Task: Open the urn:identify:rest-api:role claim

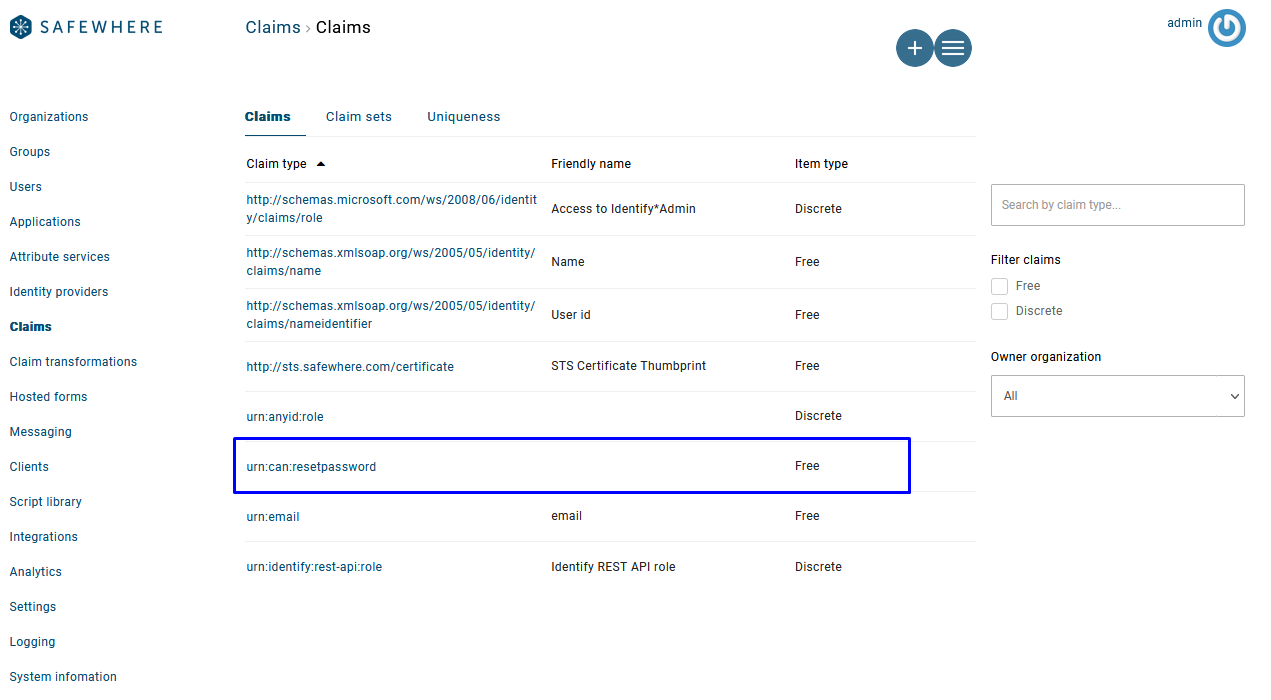Action: [x=314, y=567]
